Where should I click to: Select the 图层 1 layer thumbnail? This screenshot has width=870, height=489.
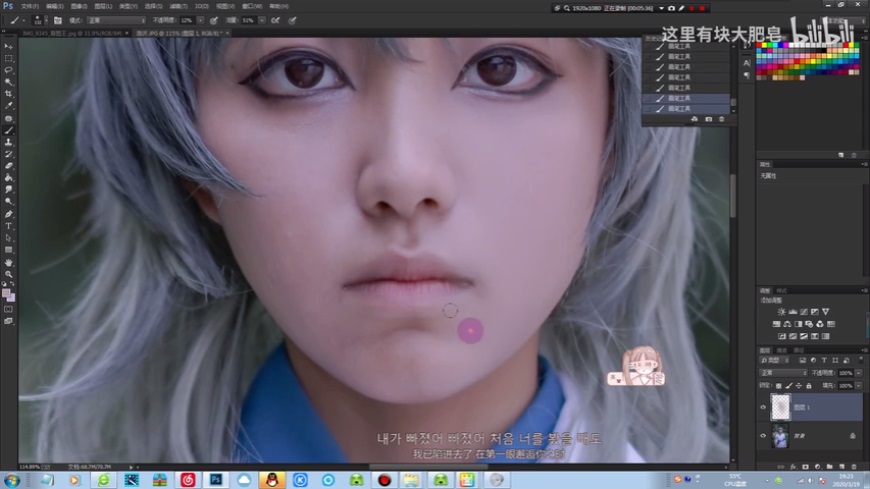point(781,407)
